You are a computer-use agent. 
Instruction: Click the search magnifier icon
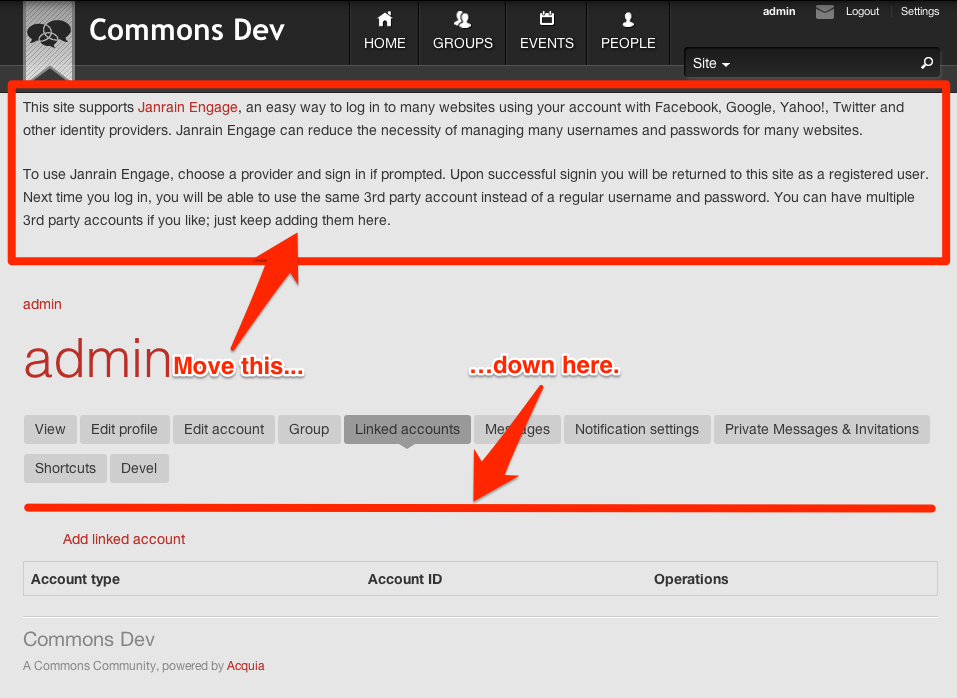tap(926, 63)
